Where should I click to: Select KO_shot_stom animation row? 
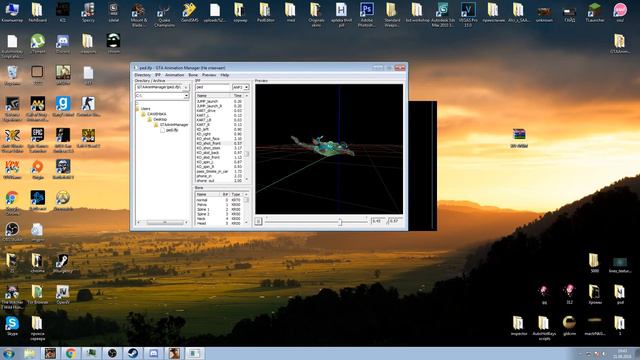pyautogui.click(x=219, y=148)
